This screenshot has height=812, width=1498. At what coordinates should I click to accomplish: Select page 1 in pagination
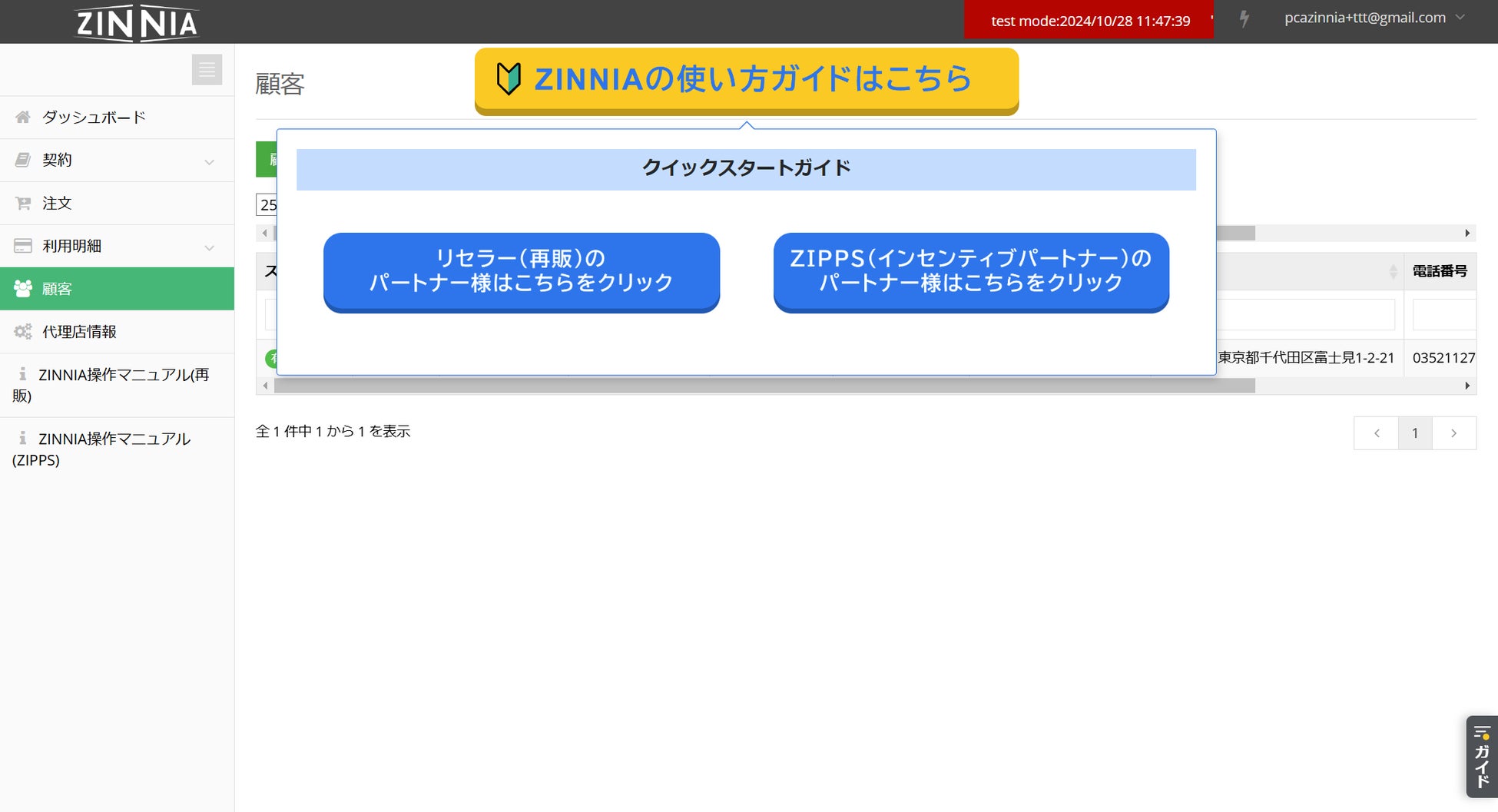tap(1415, 433)
